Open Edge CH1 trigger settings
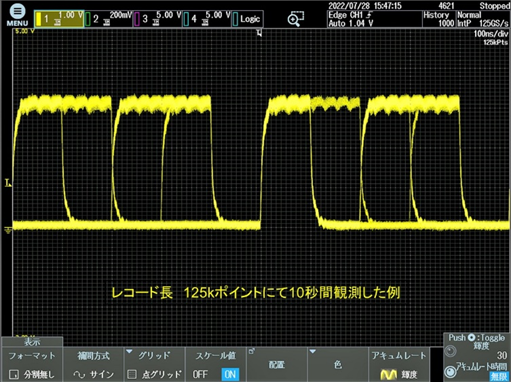 tap(374, 19)
